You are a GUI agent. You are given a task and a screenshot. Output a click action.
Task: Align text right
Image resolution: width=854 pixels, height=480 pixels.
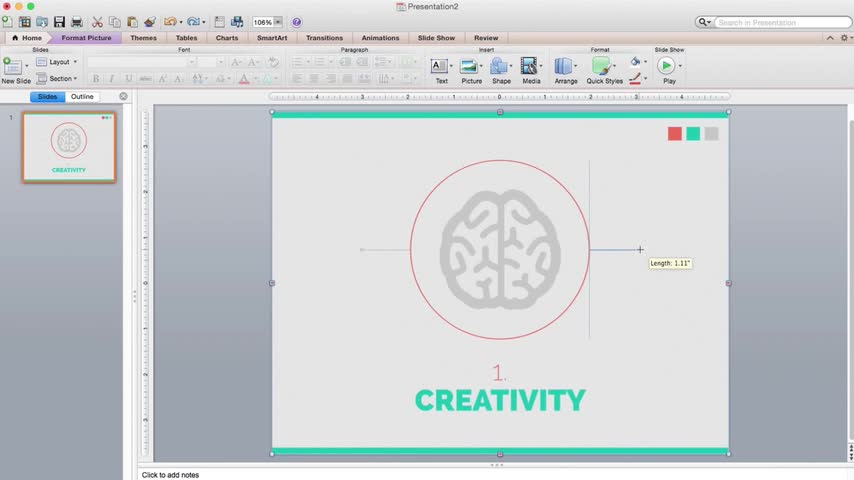coord(331,79)
